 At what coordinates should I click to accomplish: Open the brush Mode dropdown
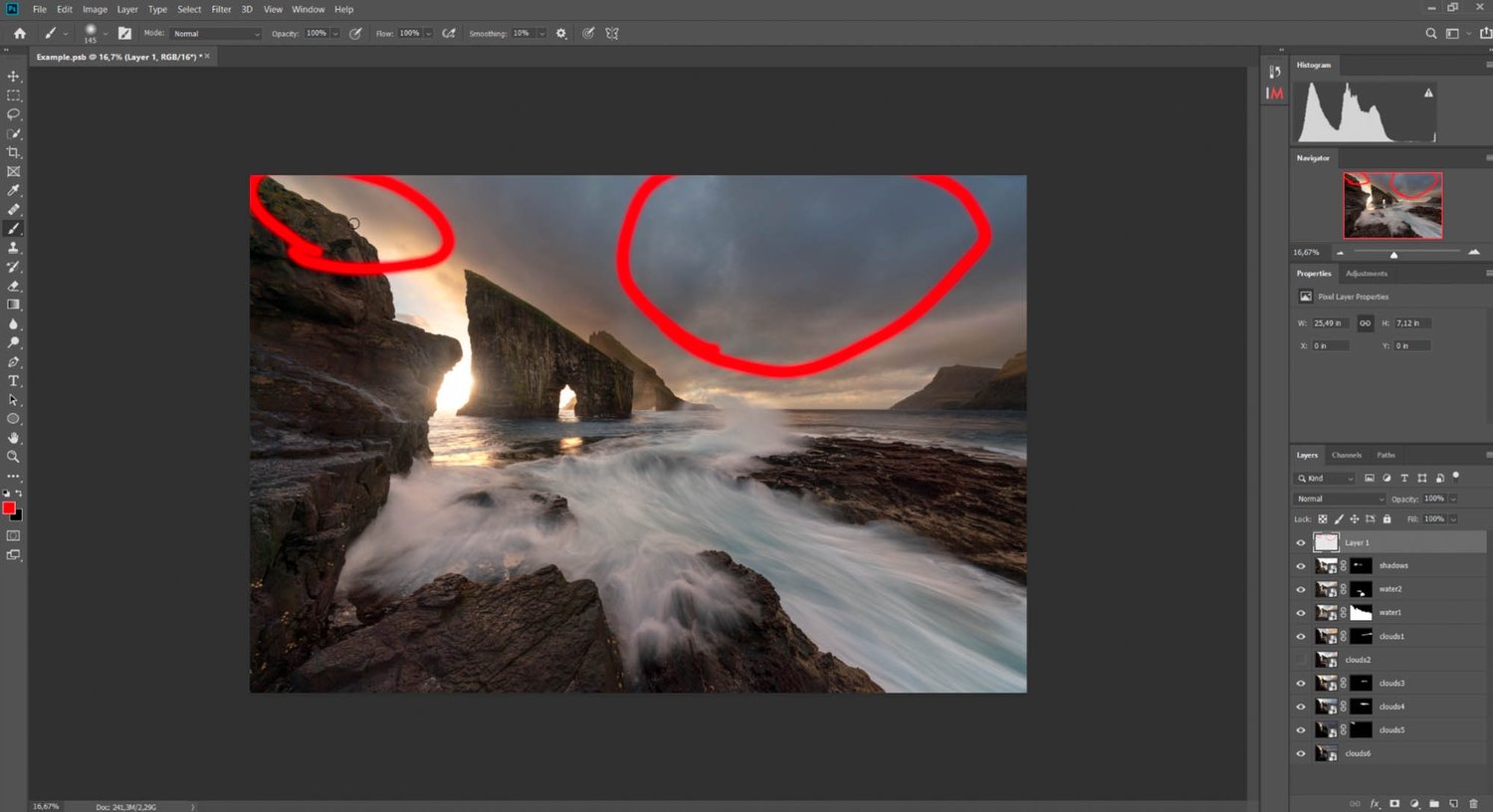pos(216,34)
